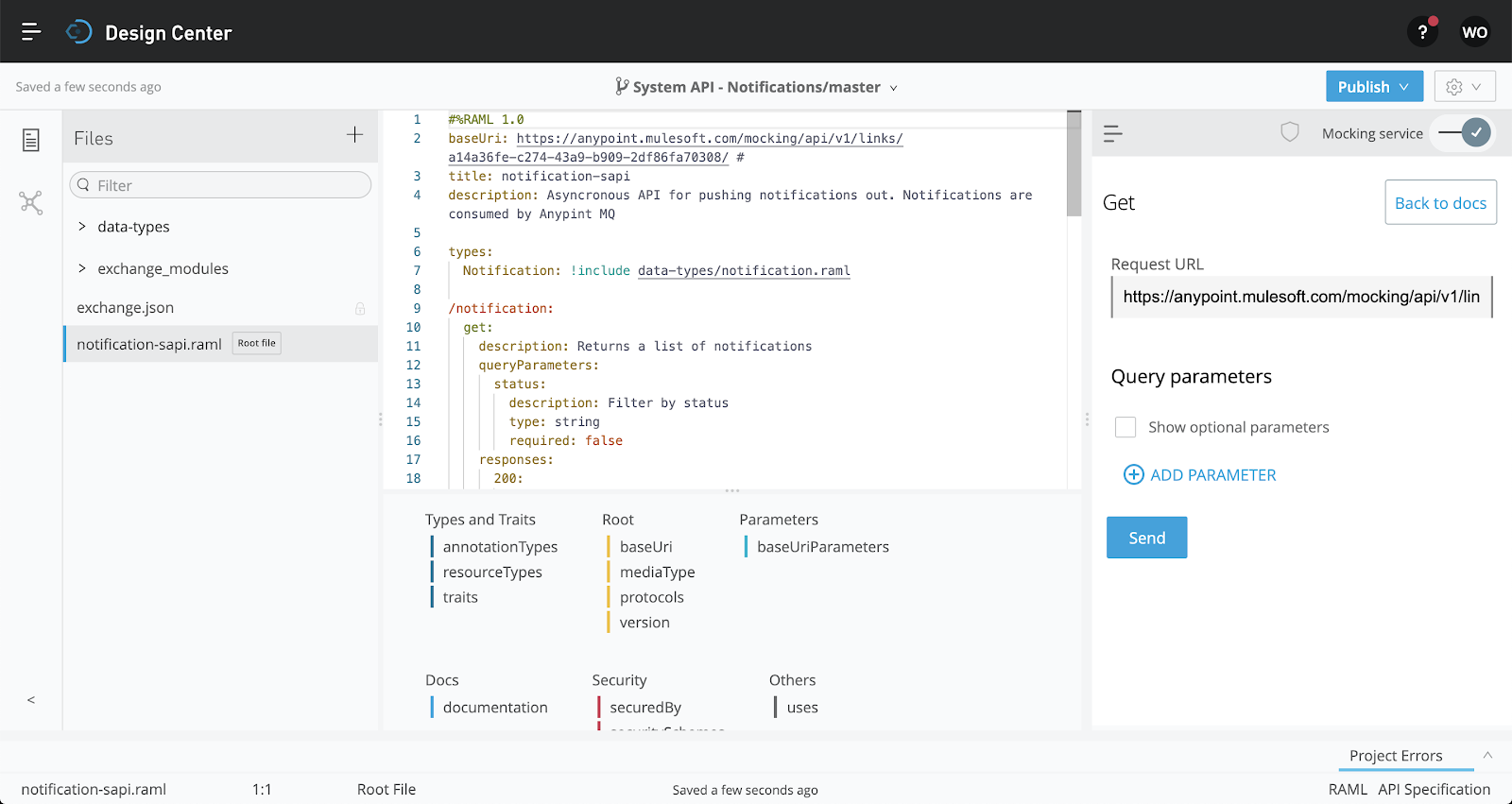Image resolution: width=1512 pixels, height=804 pixels.
Task: Open the WO user profile avatar
Action: [1474, 32]
